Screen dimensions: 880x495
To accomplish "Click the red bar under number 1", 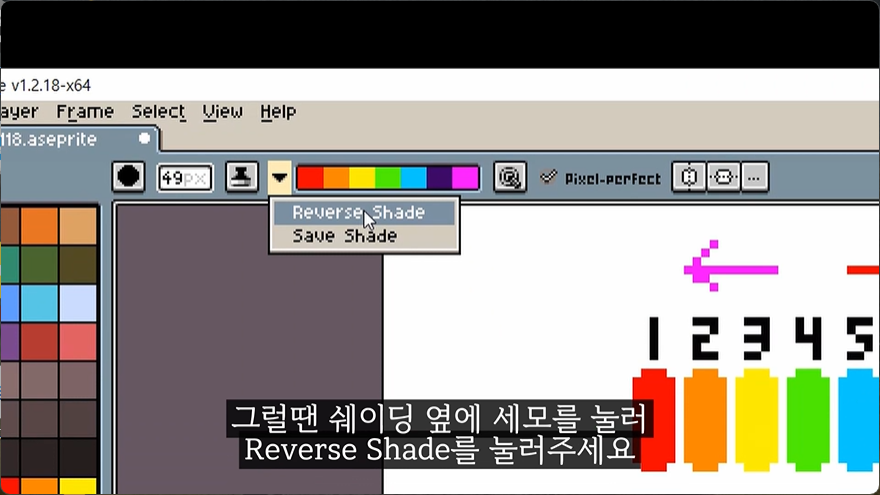I will pos(654,420).
